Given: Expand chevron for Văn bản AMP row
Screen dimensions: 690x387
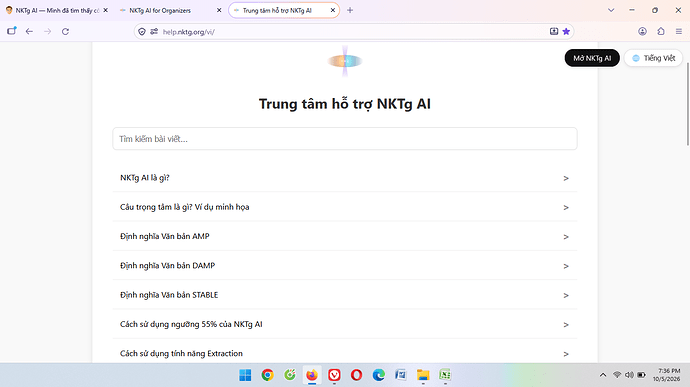Looking at the screenshot, I should 566,237.
